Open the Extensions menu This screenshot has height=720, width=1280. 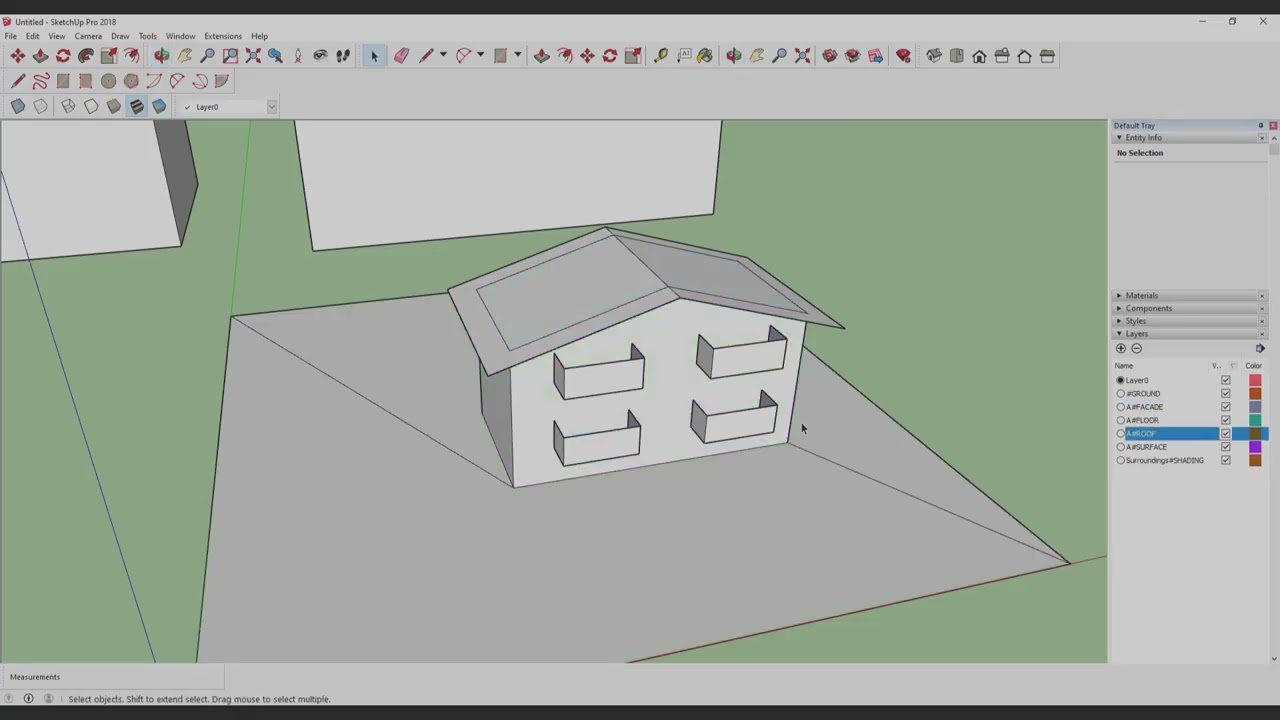(x=223, y=36)
